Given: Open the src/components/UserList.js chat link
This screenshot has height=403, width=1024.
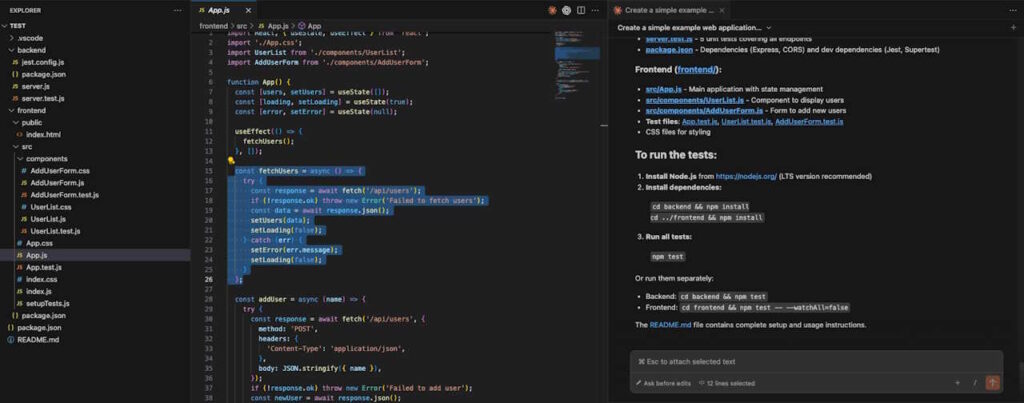Looking at the screenshot, I should 695,100.
